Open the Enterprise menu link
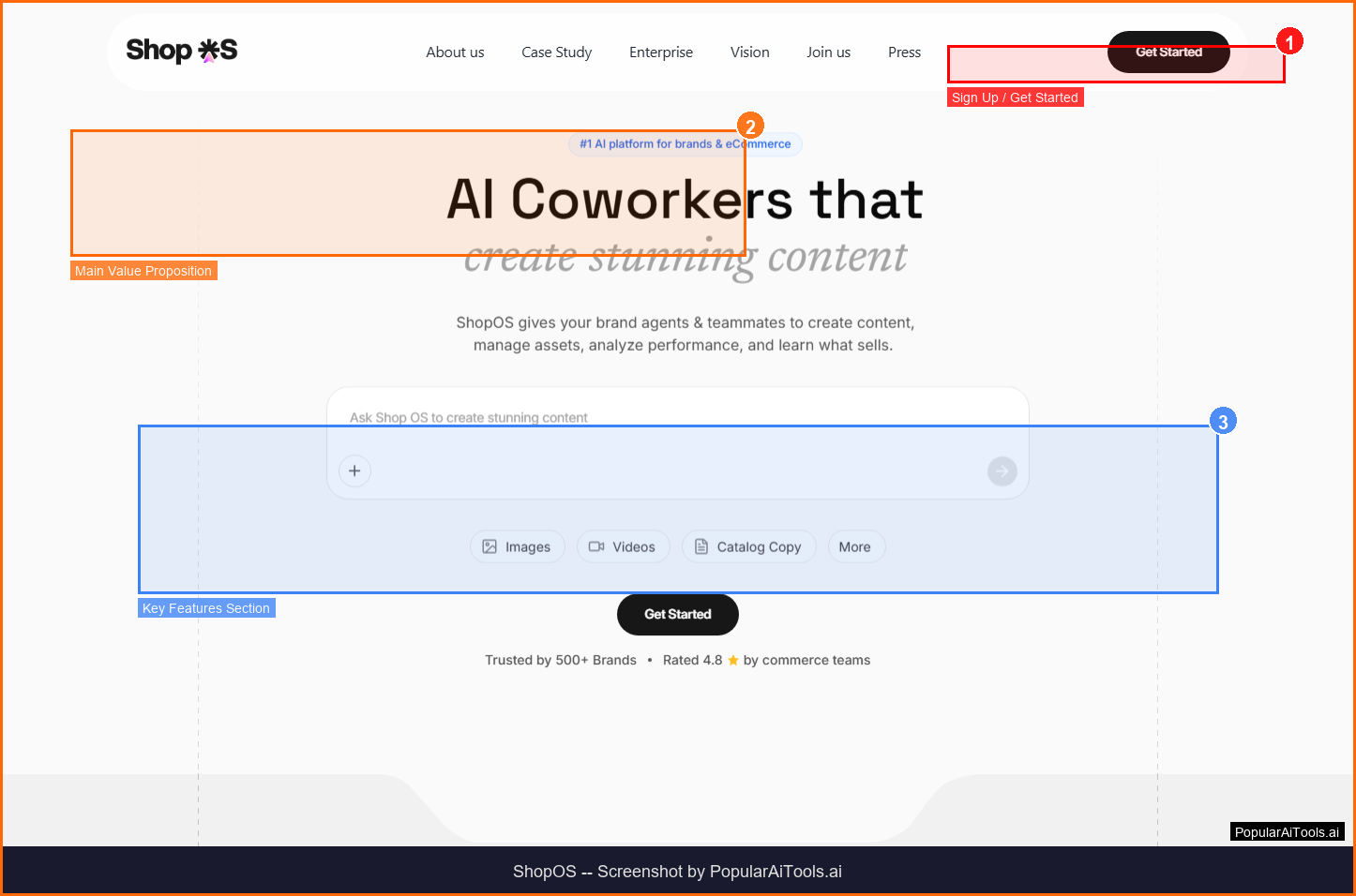The image size is (1356, 896). (x=661, y=52)
